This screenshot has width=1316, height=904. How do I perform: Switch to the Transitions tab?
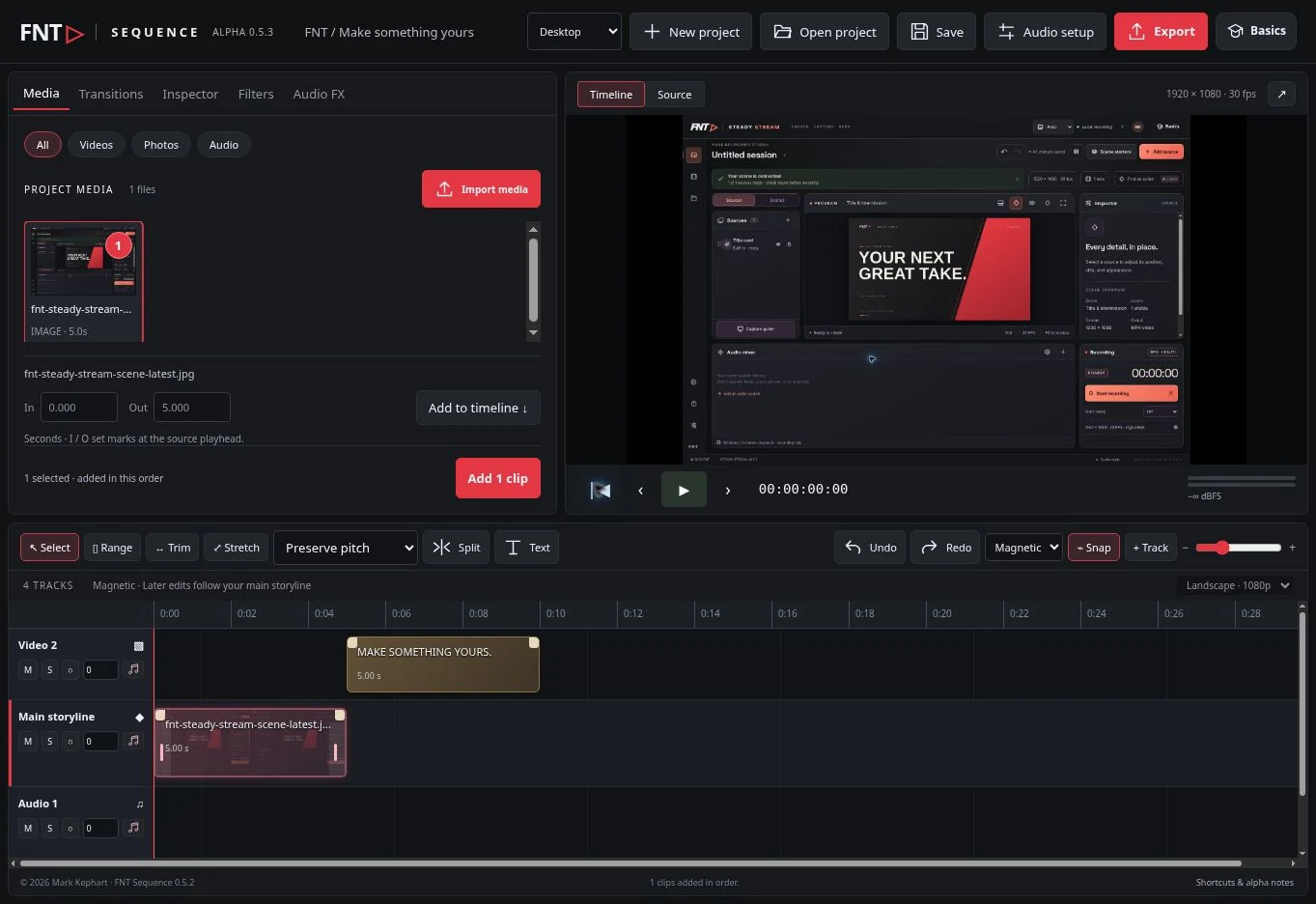(x=111, y=94)
